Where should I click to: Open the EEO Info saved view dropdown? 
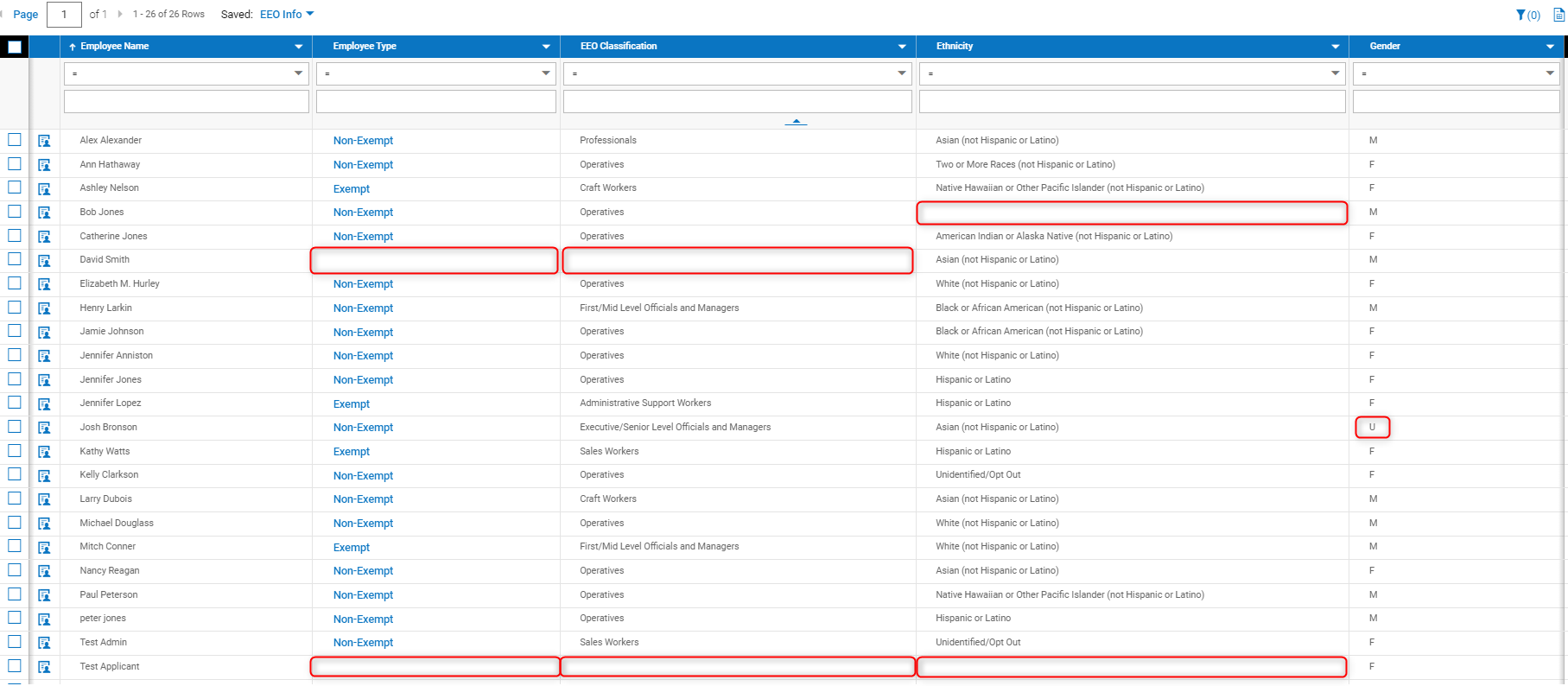coord(287,14)
